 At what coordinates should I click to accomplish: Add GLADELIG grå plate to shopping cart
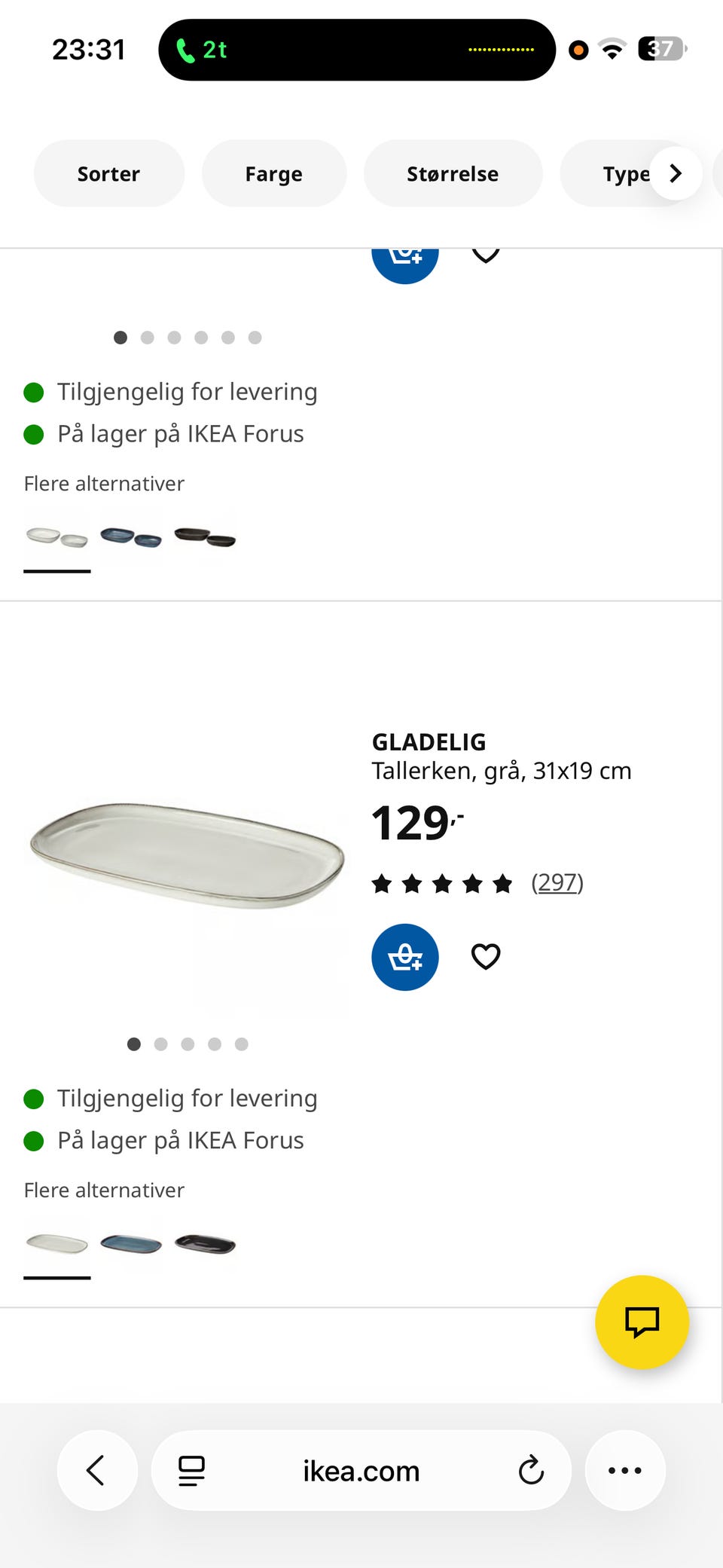pos(405,957)
